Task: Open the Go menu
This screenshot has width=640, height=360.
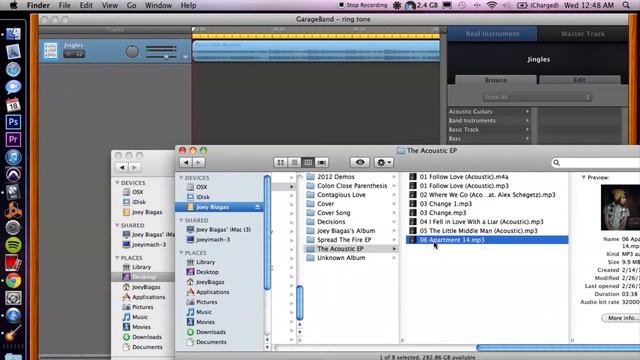Action: (x=131, y=5)
